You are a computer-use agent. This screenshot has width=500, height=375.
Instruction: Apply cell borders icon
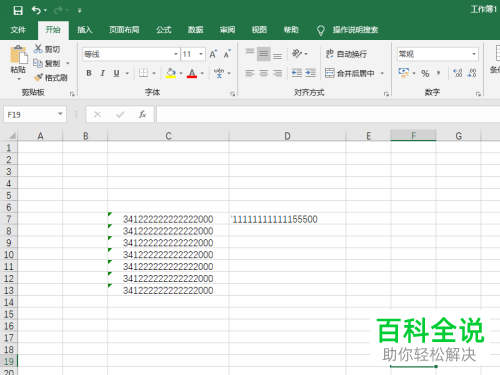pos(143,73)
